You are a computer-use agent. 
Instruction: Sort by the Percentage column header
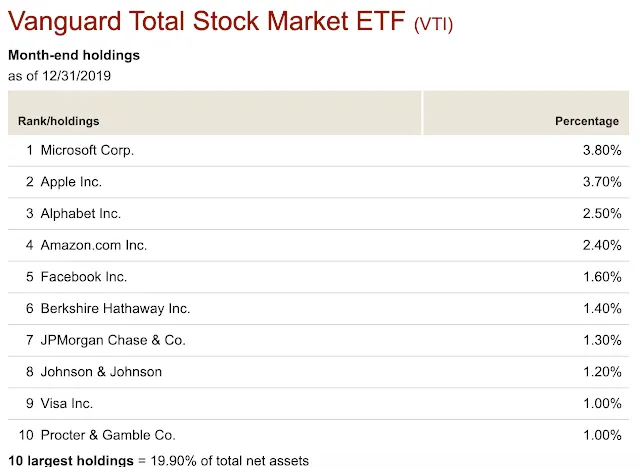tap(587, 121)
